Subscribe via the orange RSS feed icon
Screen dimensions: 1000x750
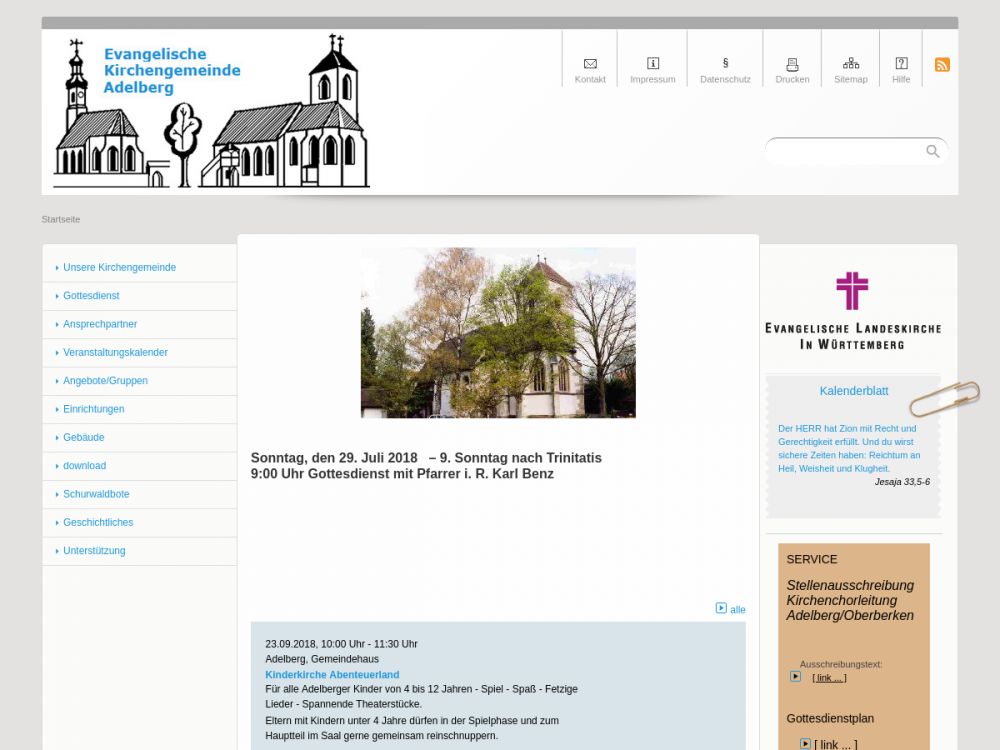942,65
